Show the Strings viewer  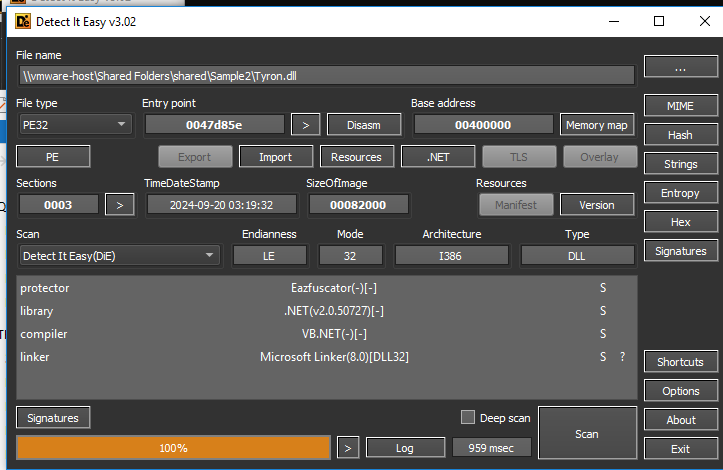(x=681, y=164)
